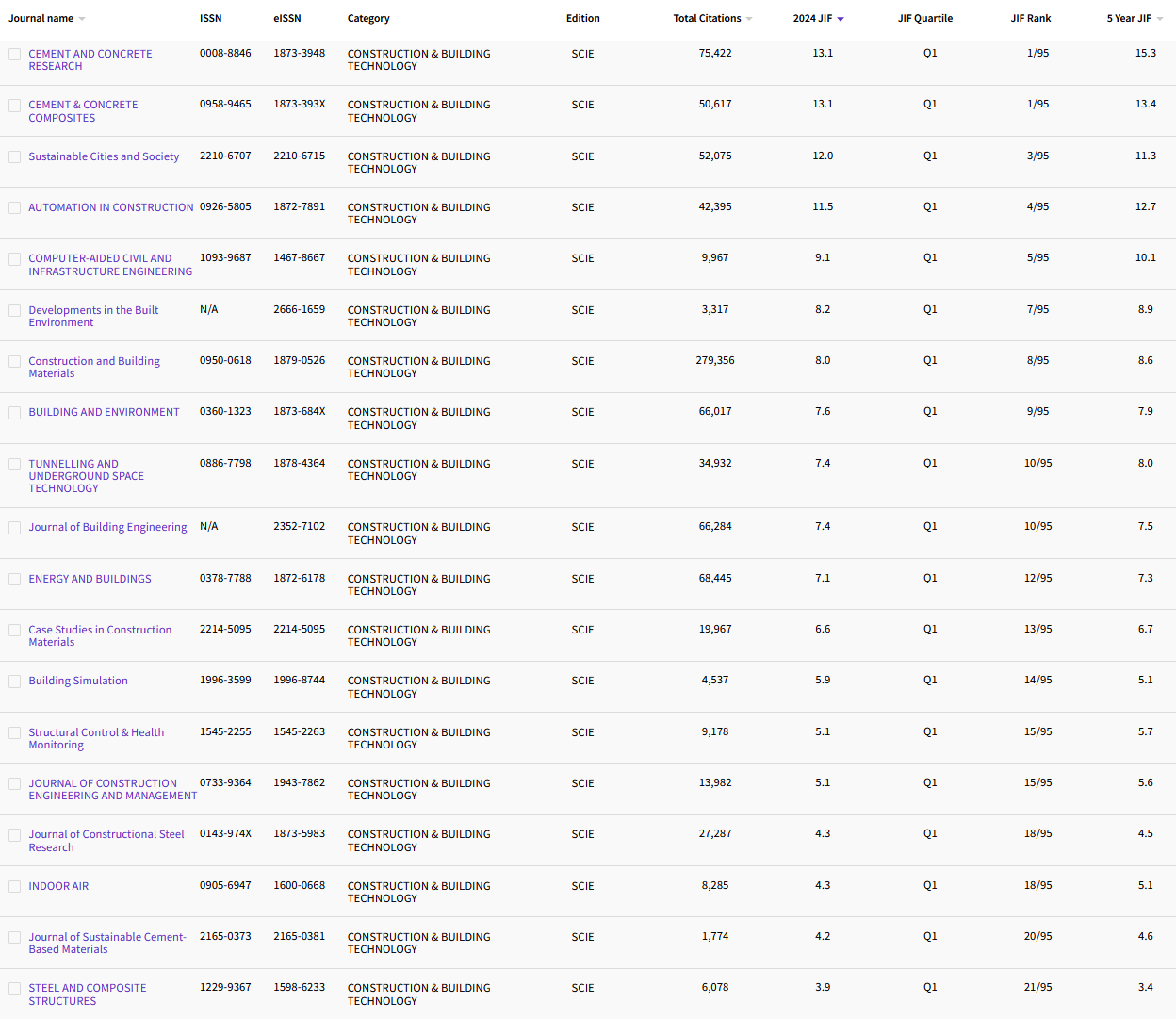The image size is (1176, 1019).
Task: Open Journal of Constructional Steel Research
Action: tap(106, 840)
